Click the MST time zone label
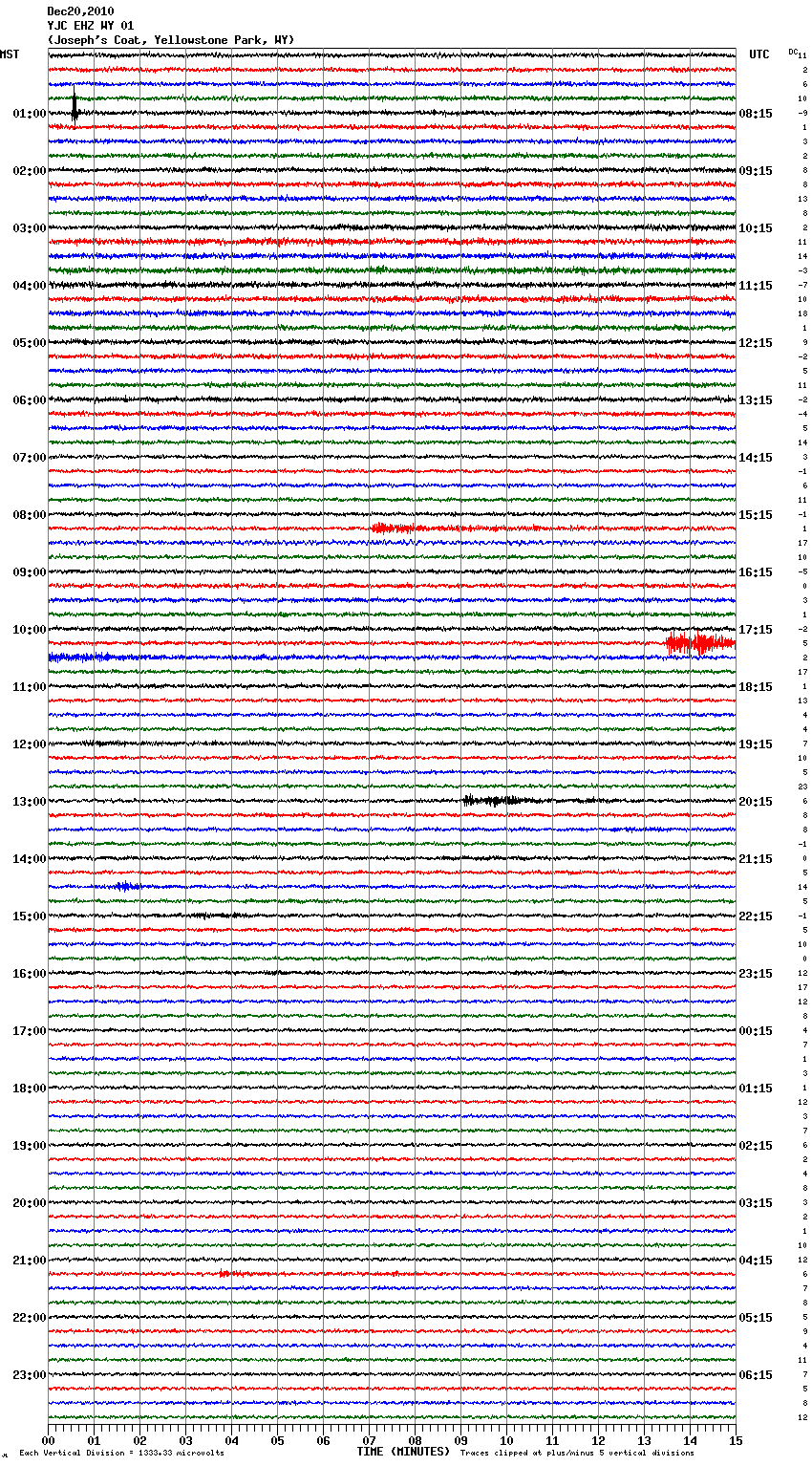 click(x=10, y=54)
